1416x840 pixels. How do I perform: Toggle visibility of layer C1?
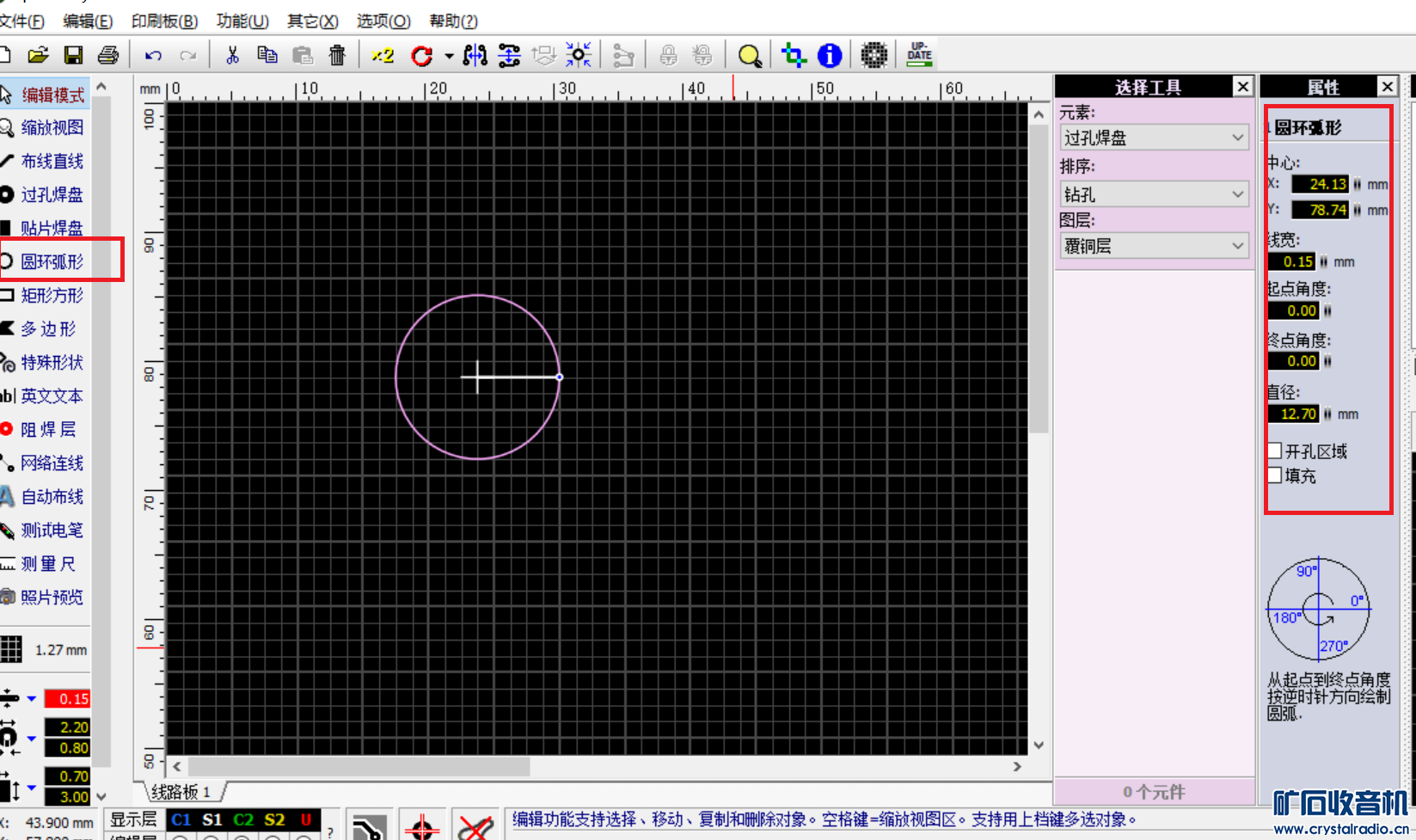(181, 820)
